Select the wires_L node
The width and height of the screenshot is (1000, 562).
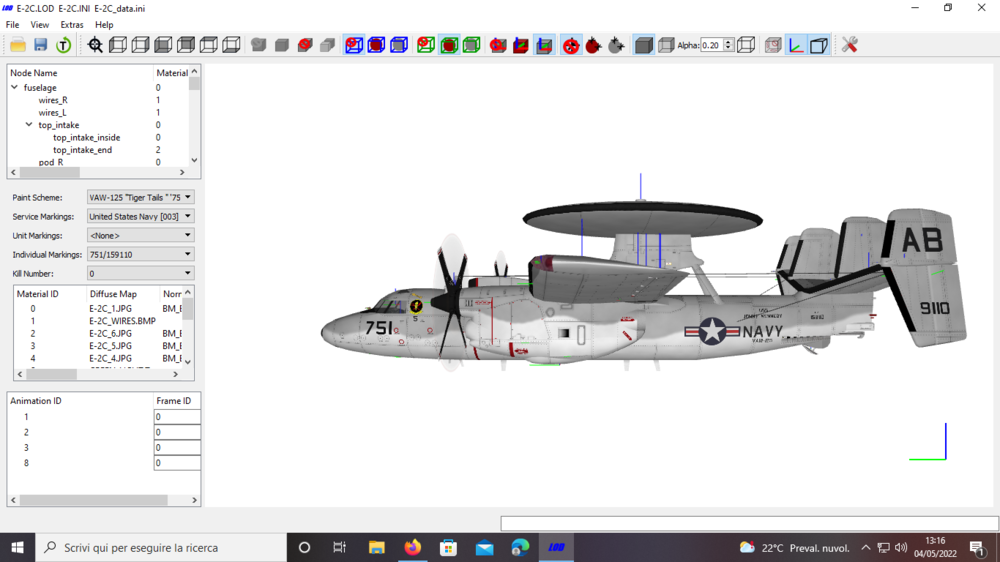[52, 113]
